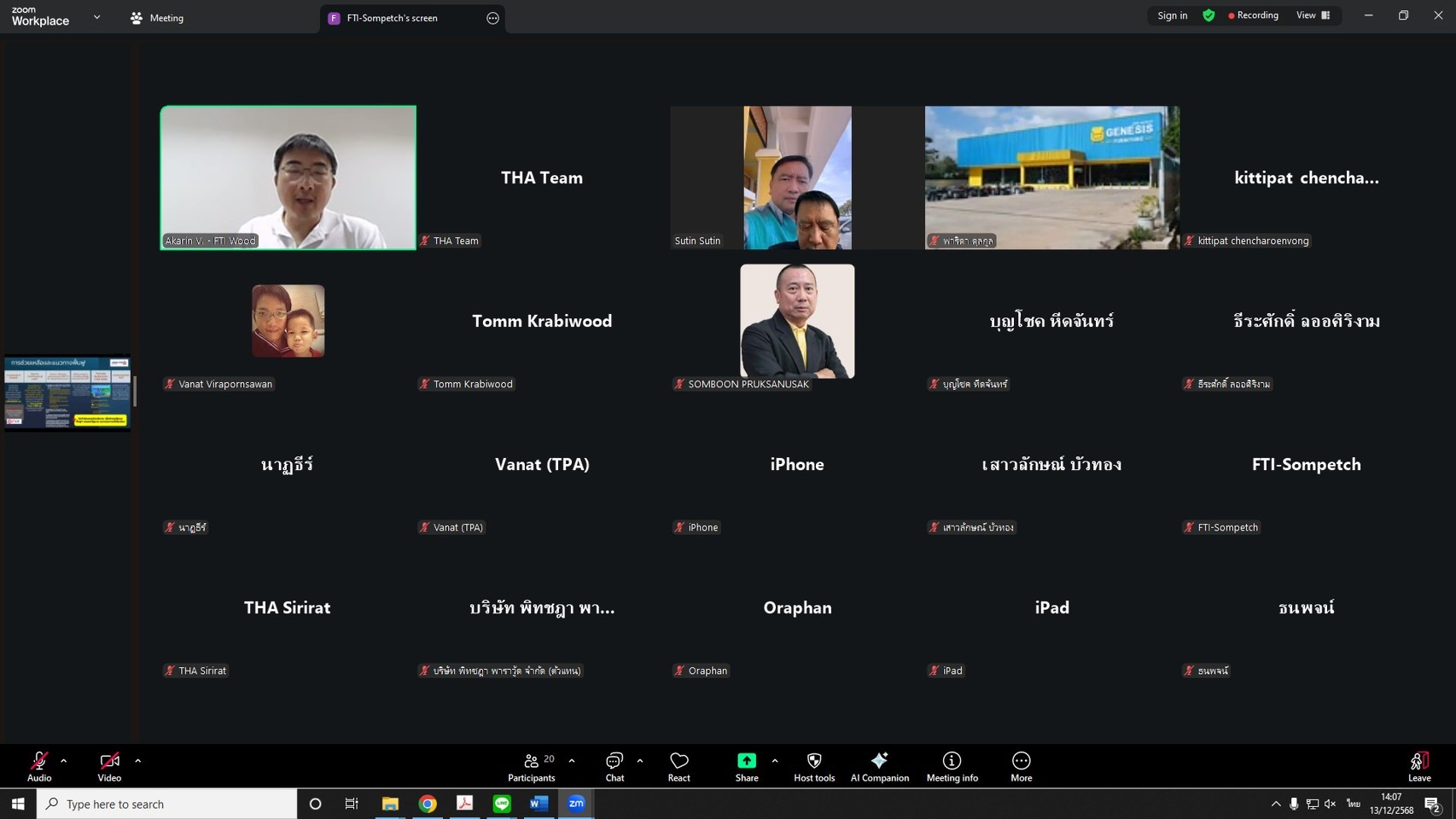
Task: Turn on camera with Video button
Action: [109, 766]
